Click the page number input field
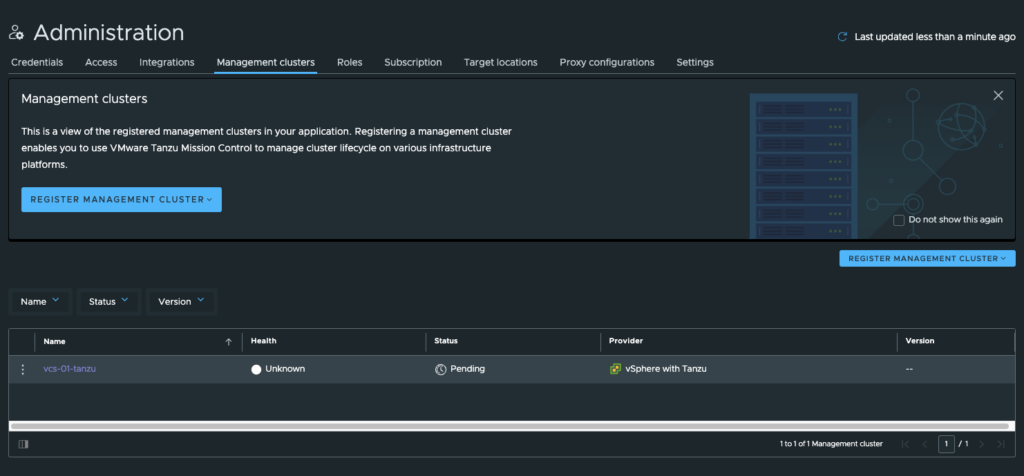This screenshot has width=1024, height=476. coord(946,444)
